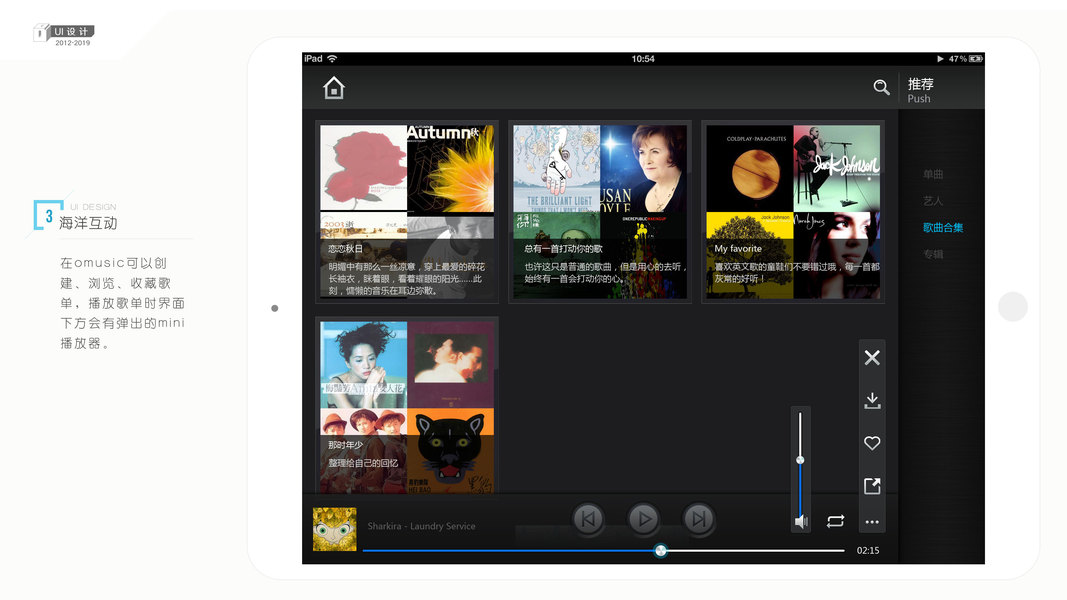Favorite the song with the heart icon

point(872,444)
